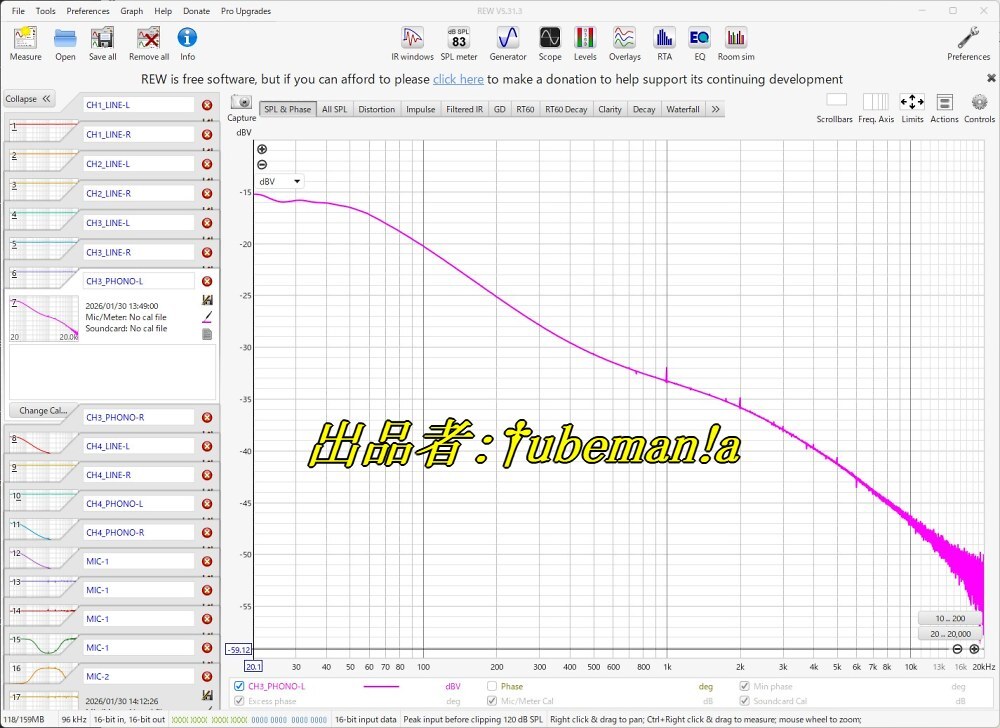Change CH3_PHONO-L trace colour icon
The height and width of the screenshot is (728, 1000).
point(207,316)
